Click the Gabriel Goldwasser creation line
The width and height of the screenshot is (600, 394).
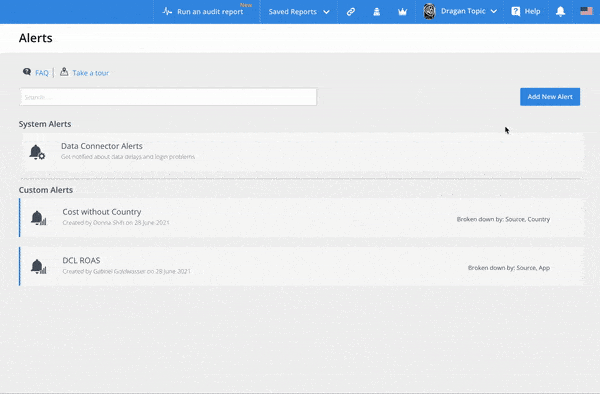126,272
